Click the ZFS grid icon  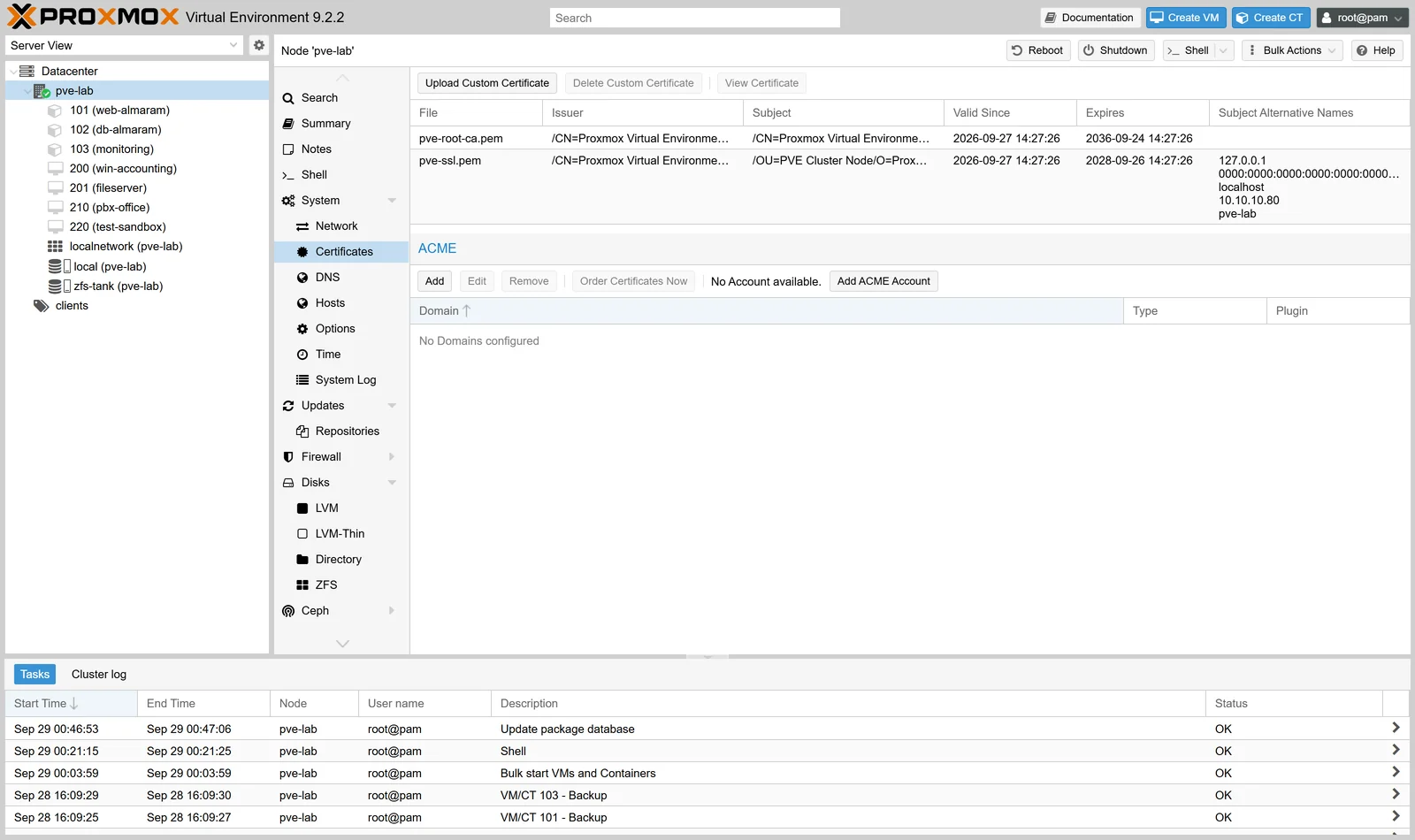point(302,585)
